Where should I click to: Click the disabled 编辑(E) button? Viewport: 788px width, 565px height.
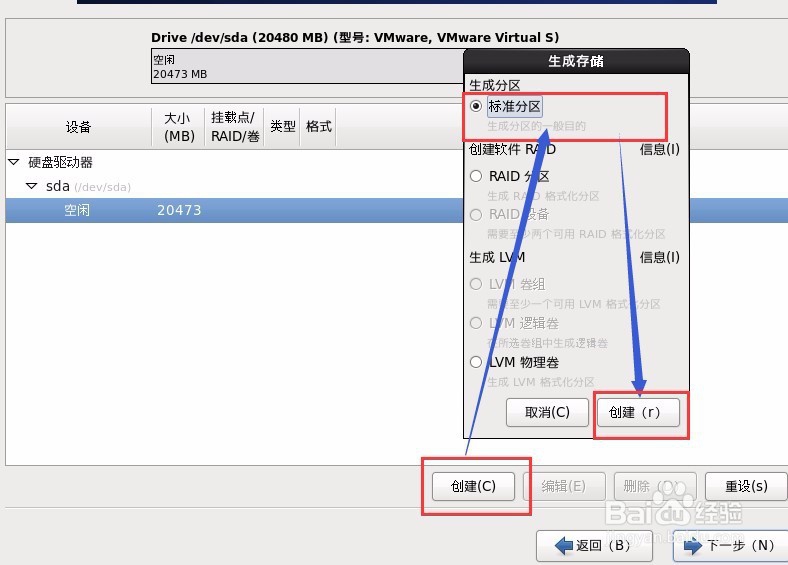pyautogui.click(x=564, y=486)
